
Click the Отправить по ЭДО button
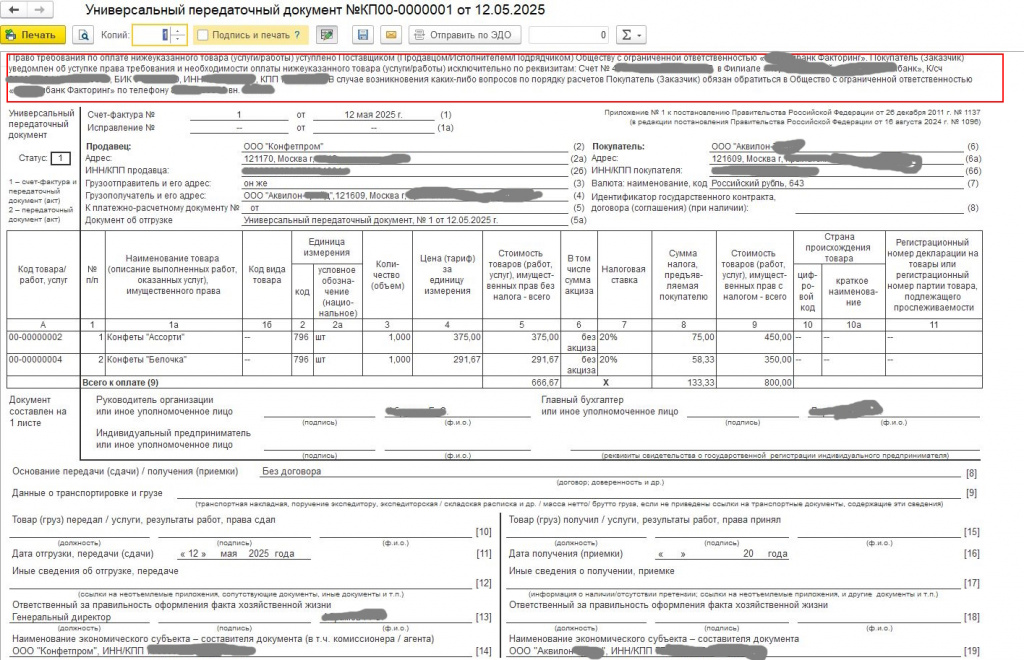coord(465,35)
